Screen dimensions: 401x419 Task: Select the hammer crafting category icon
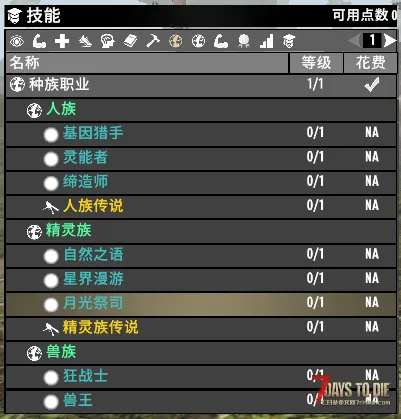[x=153, y=42]
